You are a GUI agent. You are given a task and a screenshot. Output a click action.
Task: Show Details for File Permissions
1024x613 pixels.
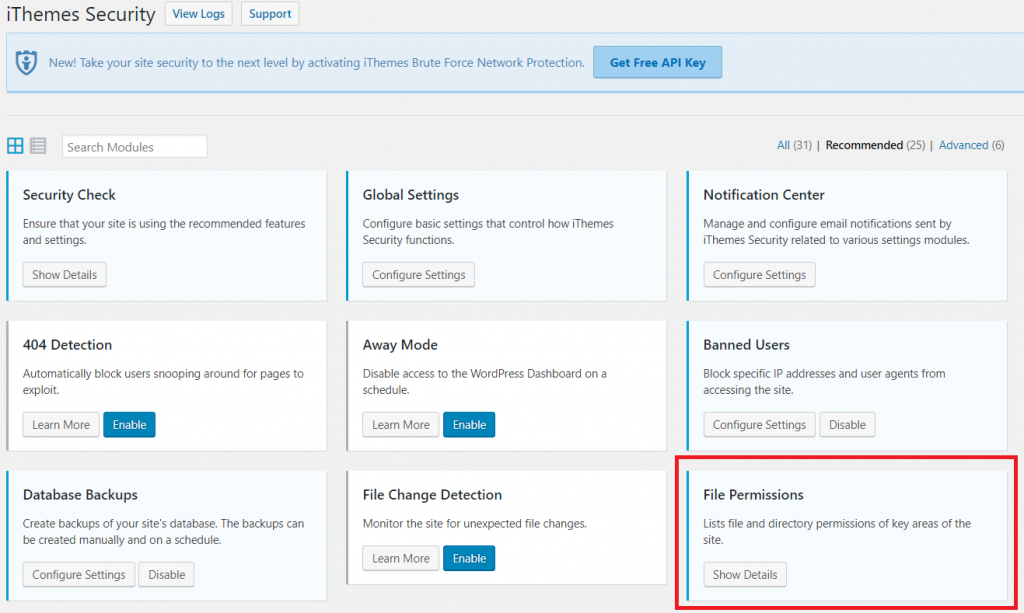(x=745, y=574)
